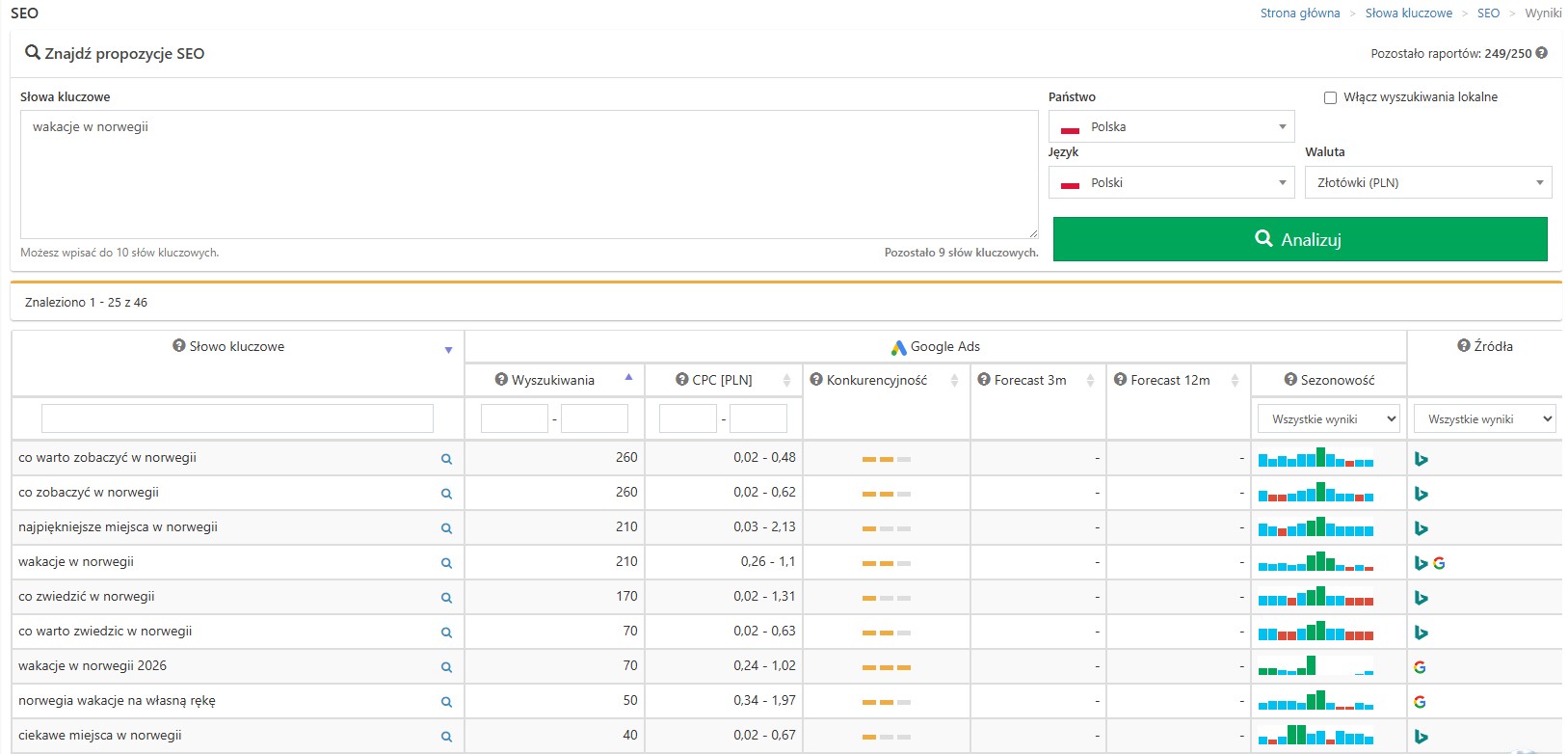Screen dimensions: 1568x754
Task: Open the Język dropdown showing Polski
Action: coord(1171,182)
